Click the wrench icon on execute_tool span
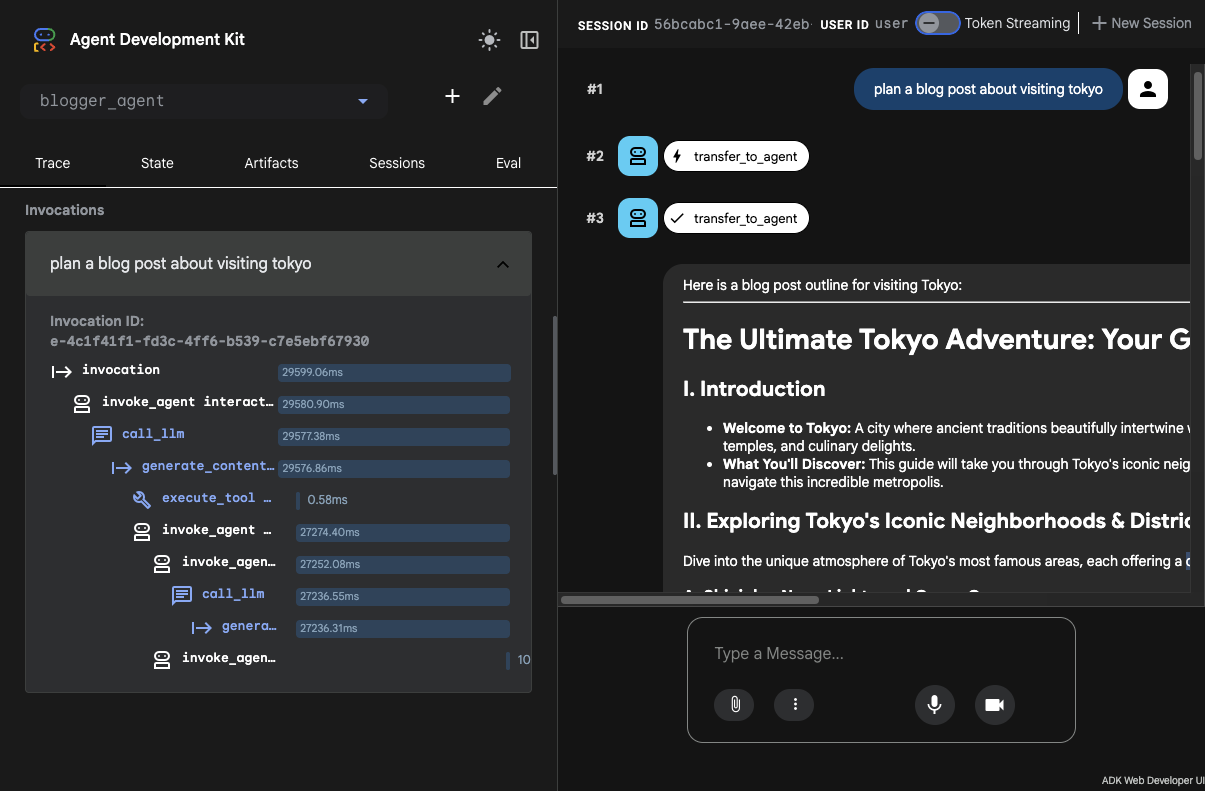The width and height of the screenshot is (1205, 791). [142, 499]
